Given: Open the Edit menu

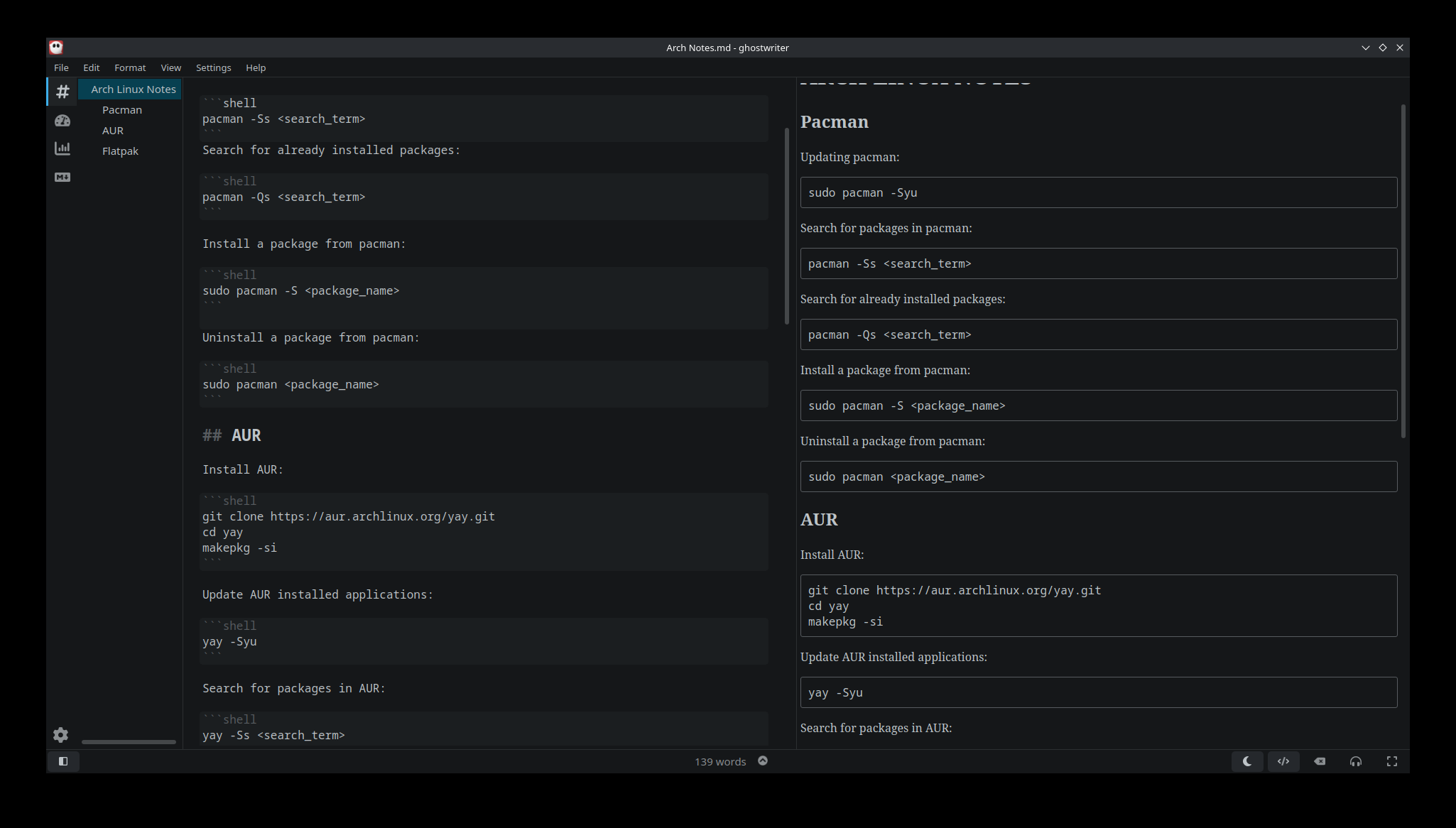Looking at the screenshot, I should [x=92, y=67].
